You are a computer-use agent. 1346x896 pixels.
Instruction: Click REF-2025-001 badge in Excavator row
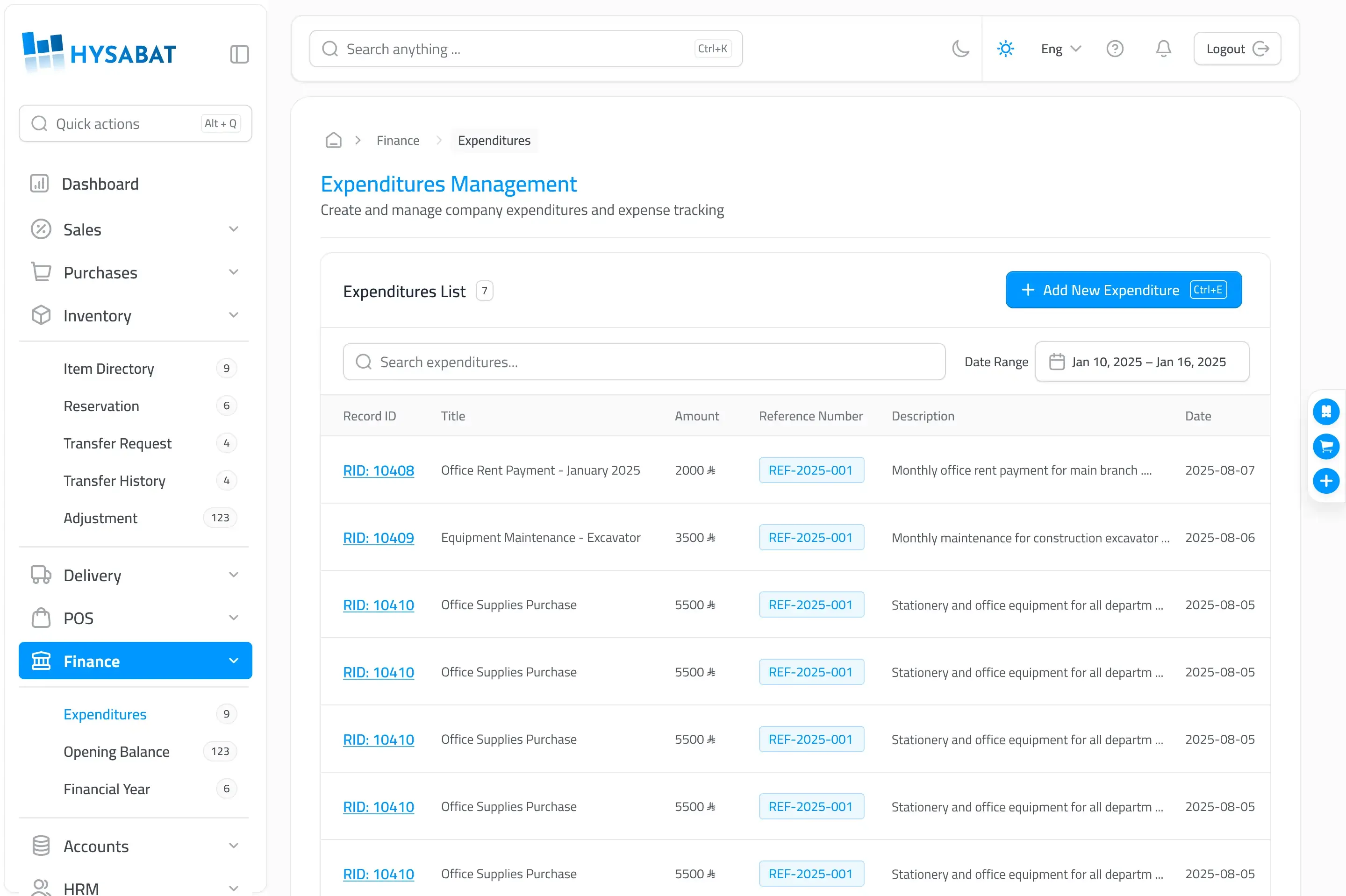[811, 537]
